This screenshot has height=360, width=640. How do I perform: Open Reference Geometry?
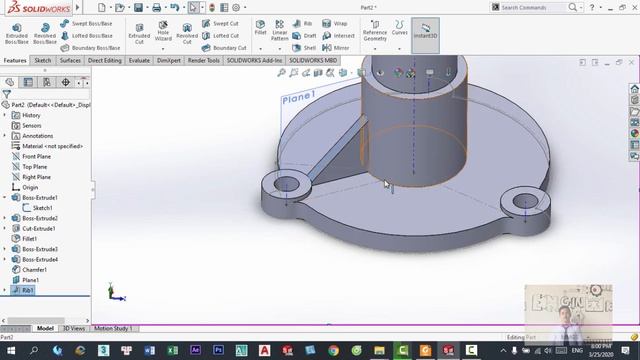coord(375,30)
